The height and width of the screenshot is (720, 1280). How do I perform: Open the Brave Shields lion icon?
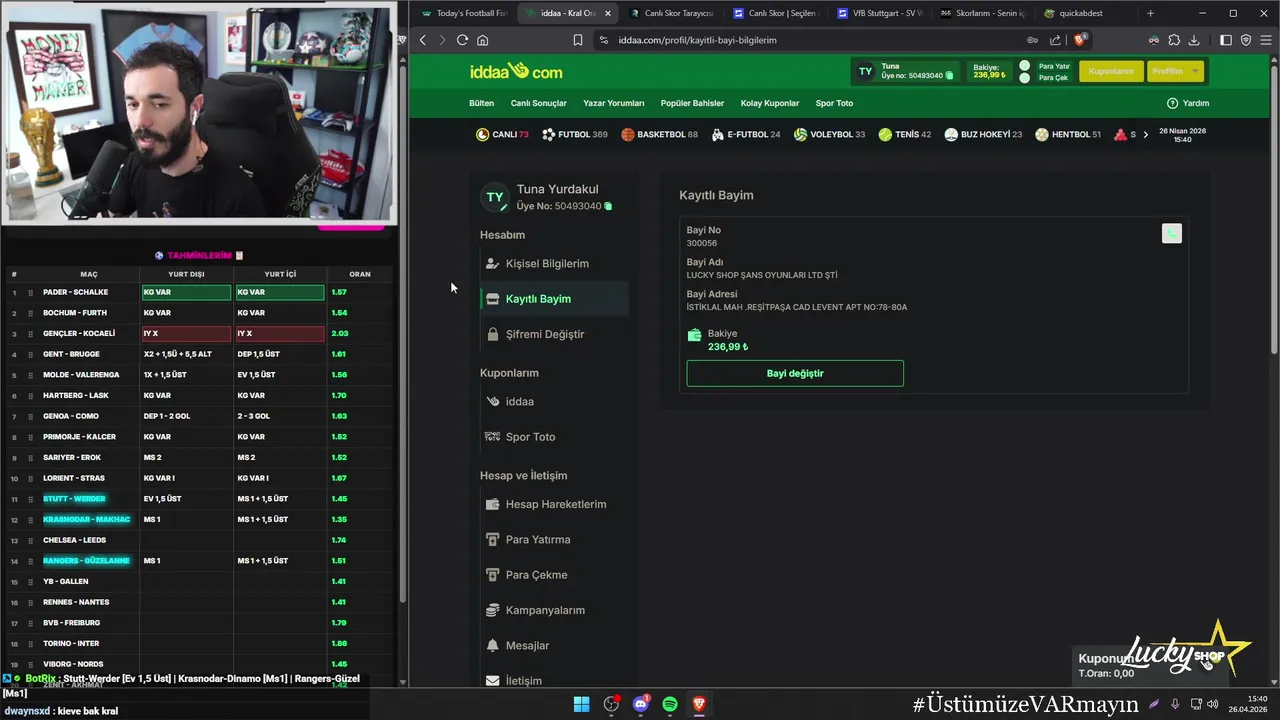pos(1080,40)
